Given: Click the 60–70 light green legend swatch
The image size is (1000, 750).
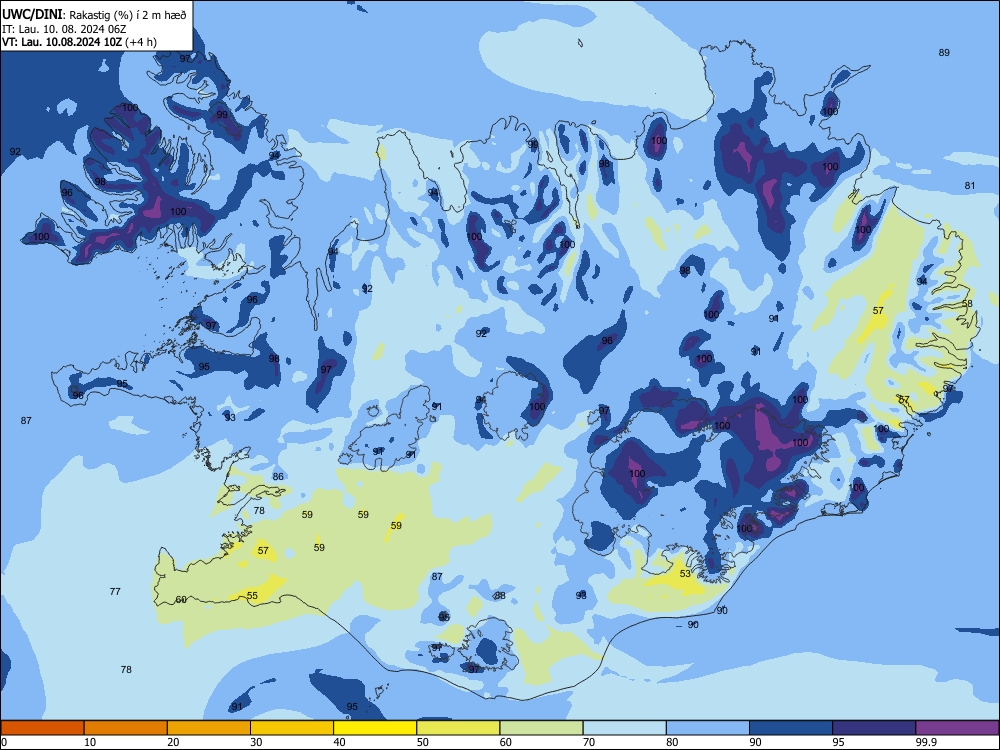Looking at the screenshot, I should (541, 728).
